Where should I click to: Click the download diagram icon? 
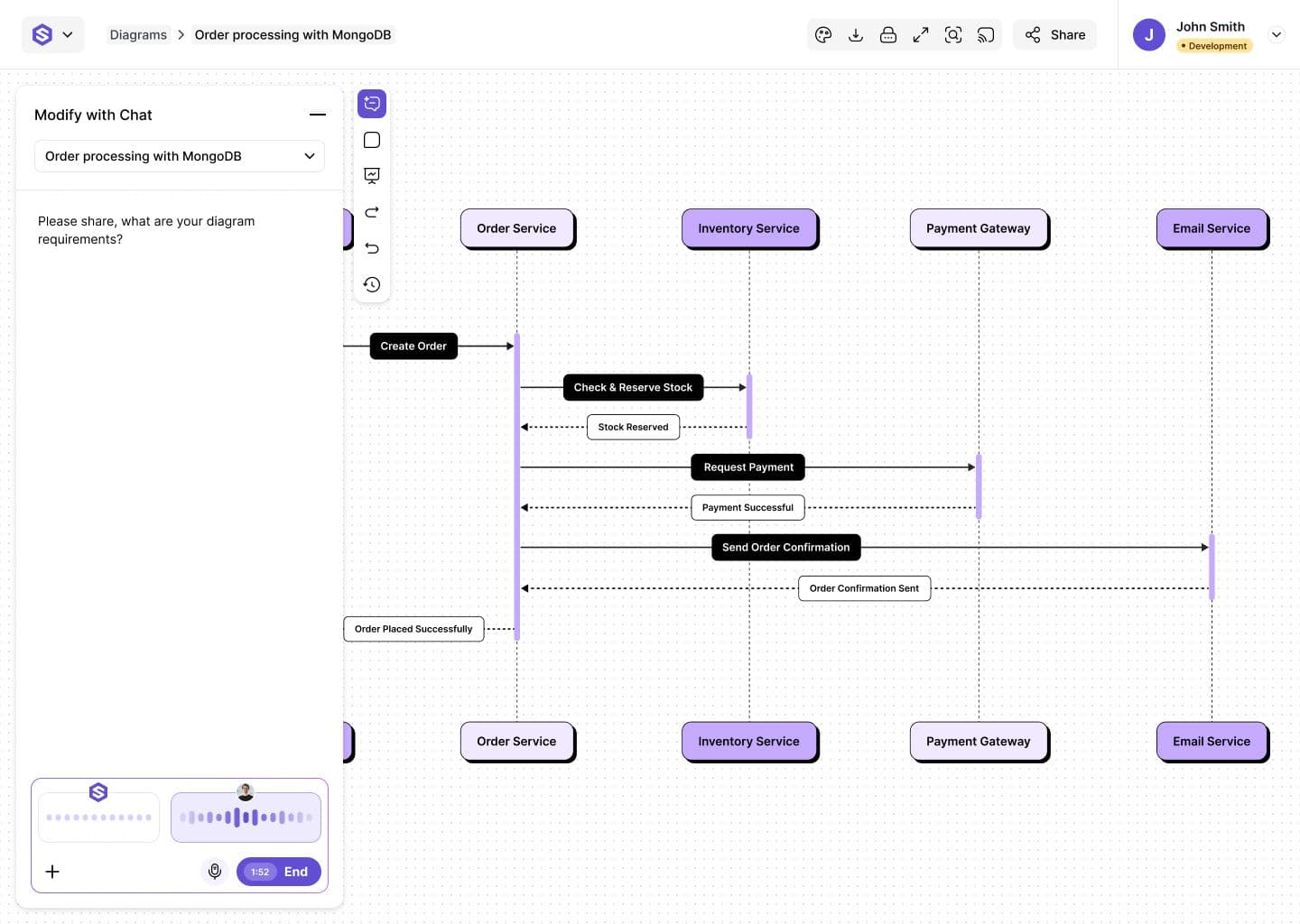856,35
